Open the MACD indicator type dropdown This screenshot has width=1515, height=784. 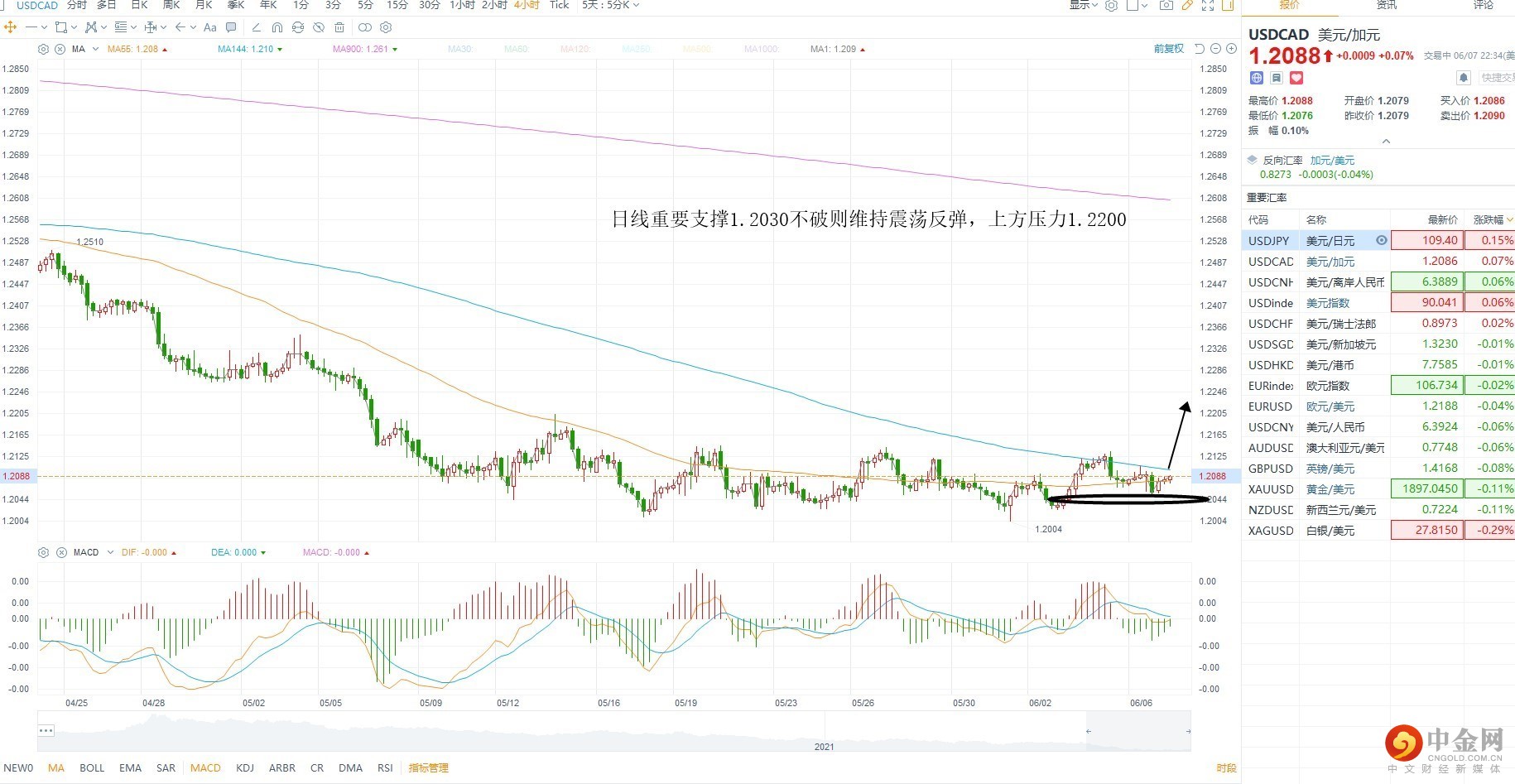coord(110,552)
